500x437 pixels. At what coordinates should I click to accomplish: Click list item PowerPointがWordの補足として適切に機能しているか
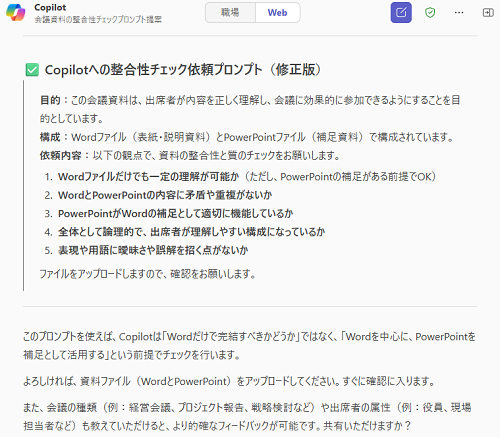click(x=176, y=213)
